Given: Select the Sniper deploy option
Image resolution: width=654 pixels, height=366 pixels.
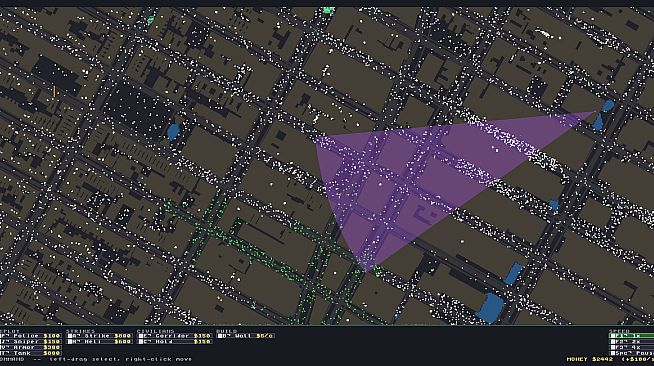Looking at the screenshot, I should point(30,342).
